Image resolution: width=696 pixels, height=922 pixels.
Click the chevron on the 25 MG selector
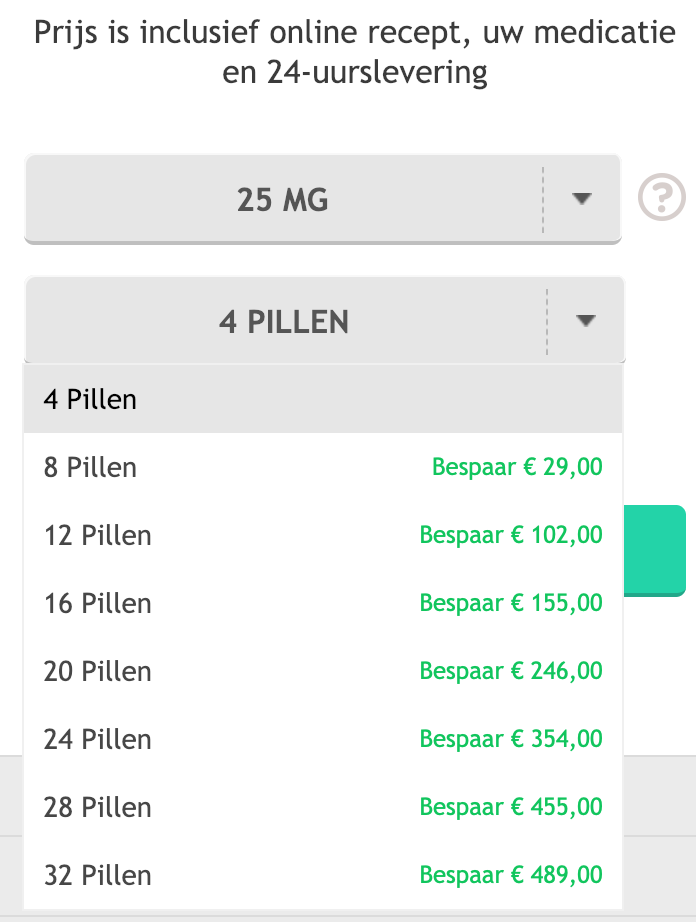(x=583, y=199)
